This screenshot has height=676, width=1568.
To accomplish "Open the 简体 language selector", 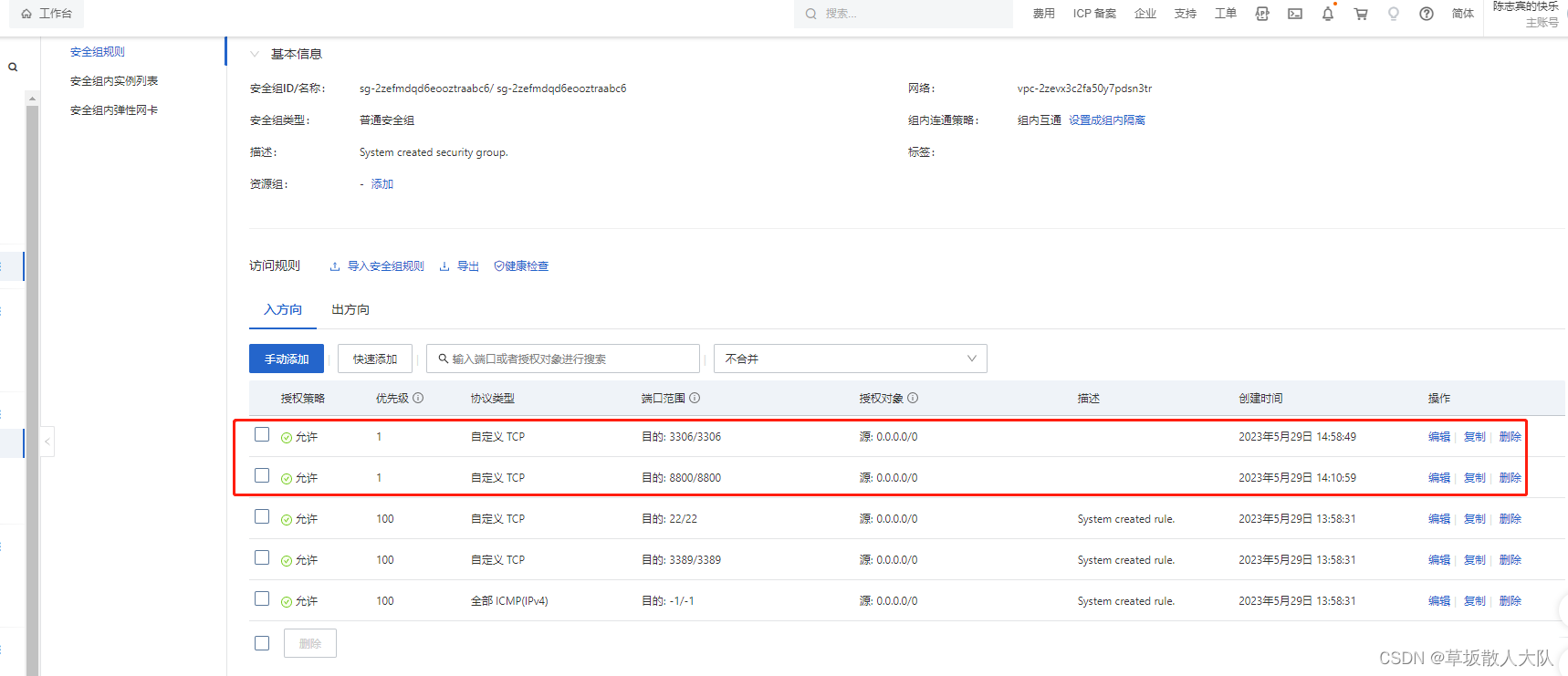I will (1463, 14).
